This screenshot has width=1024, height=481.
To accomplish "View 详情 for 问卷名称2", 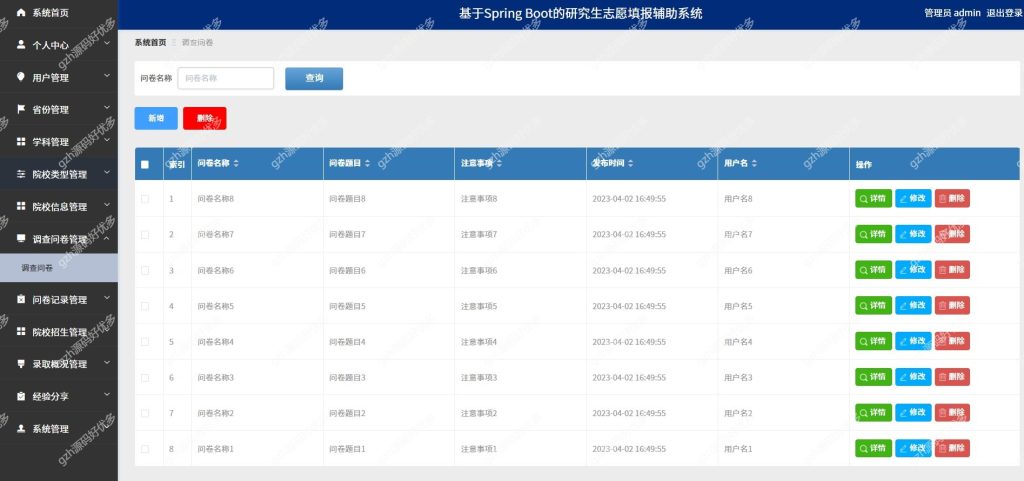I will click(x=873, y=412).
